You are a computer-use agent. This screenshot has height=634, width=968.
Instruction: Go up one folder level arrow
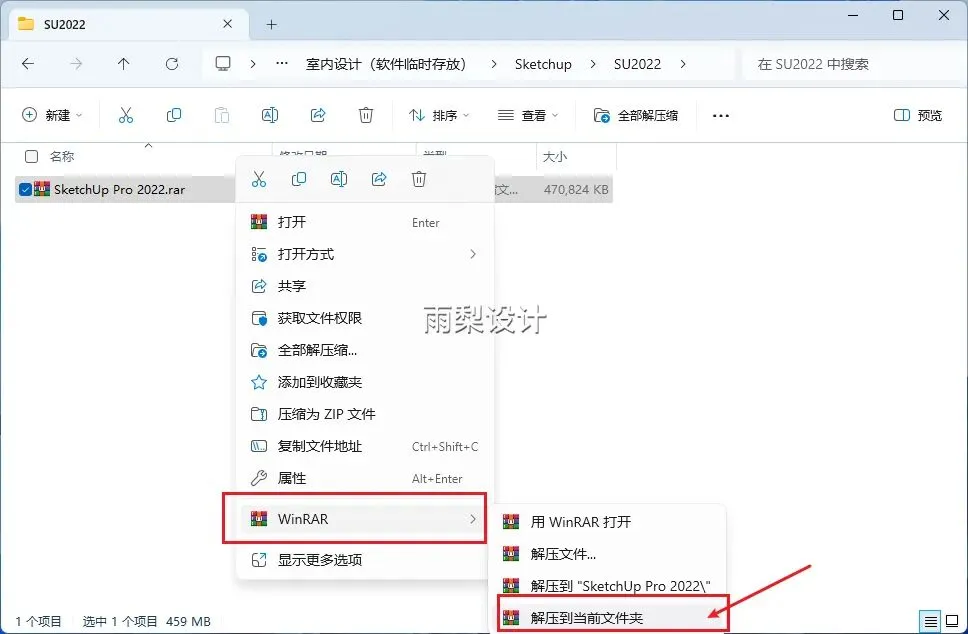pos(123,64)
